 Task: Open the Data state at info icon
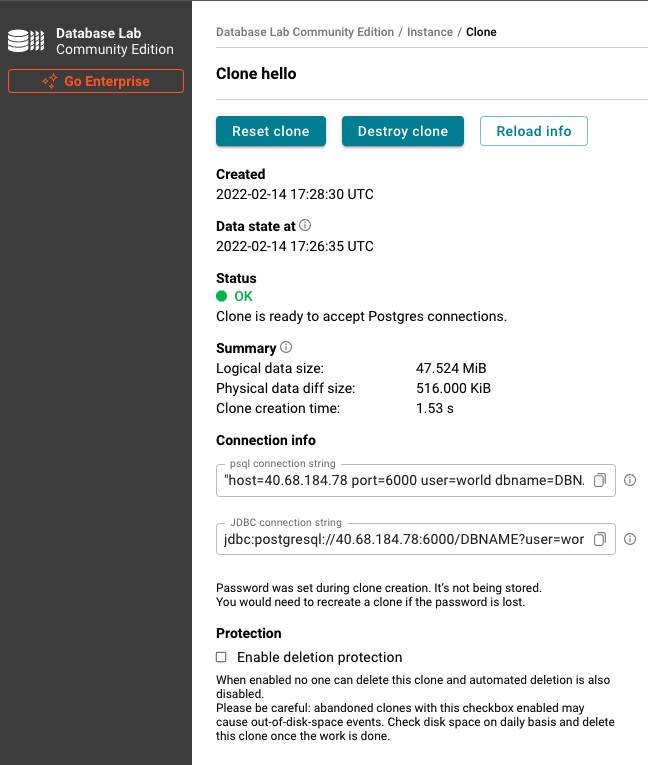[305, 225]
